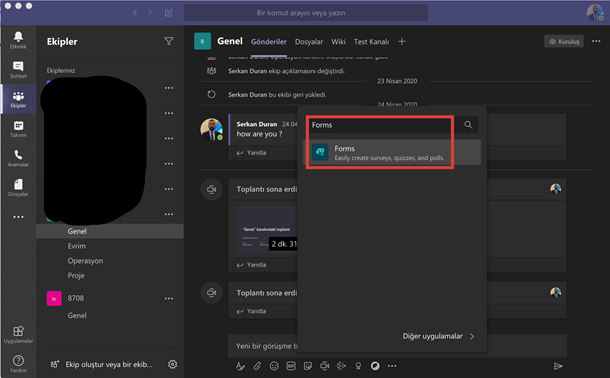Viewport: 610px width, 378px height.
Task: Click the Kuruluş button
Action: pyautogui.click(x=564, y=41)
